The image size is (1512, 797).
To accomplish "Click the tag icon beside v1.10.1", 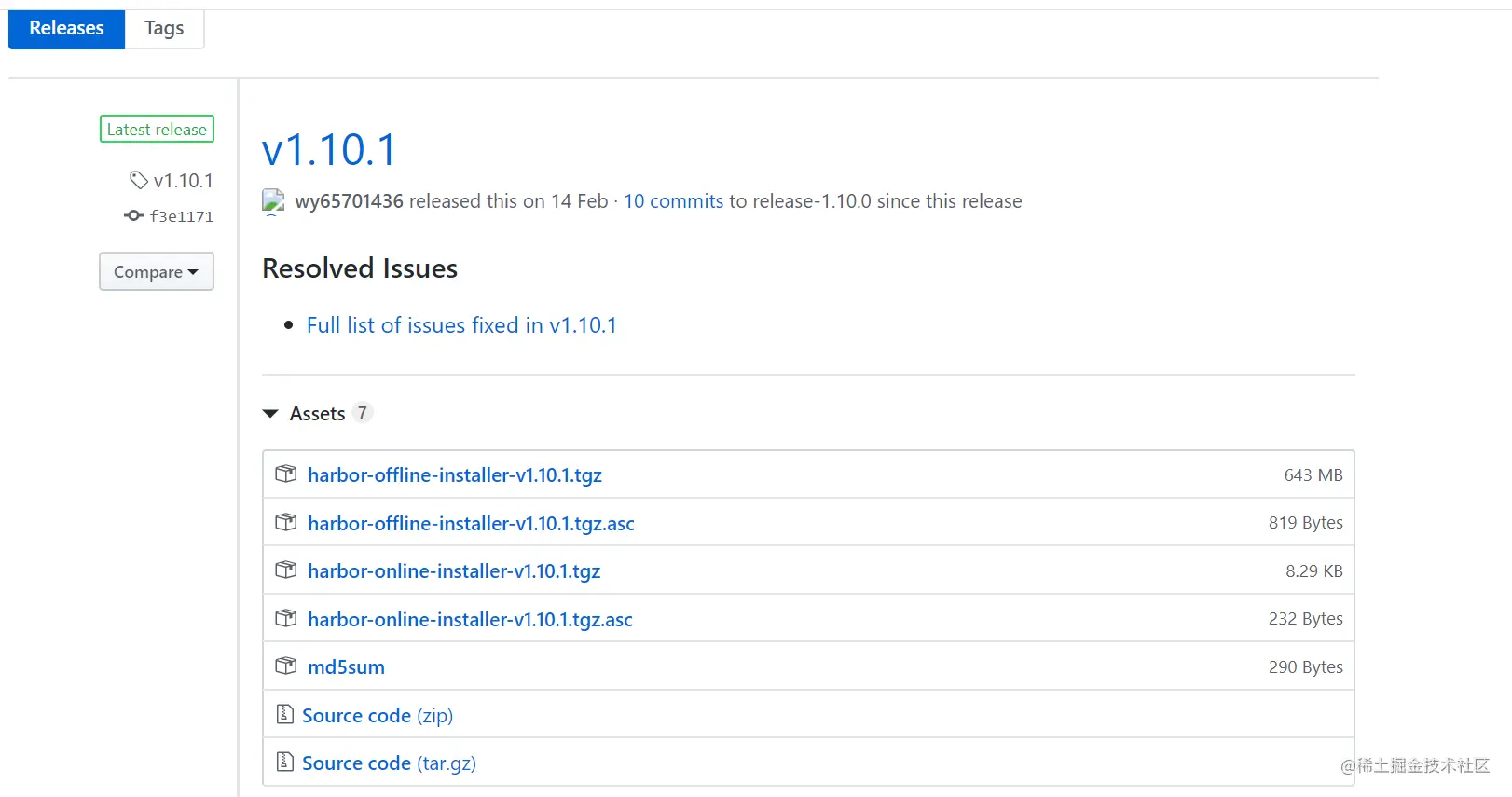I will pyautogui.click(x=139, y=180).
